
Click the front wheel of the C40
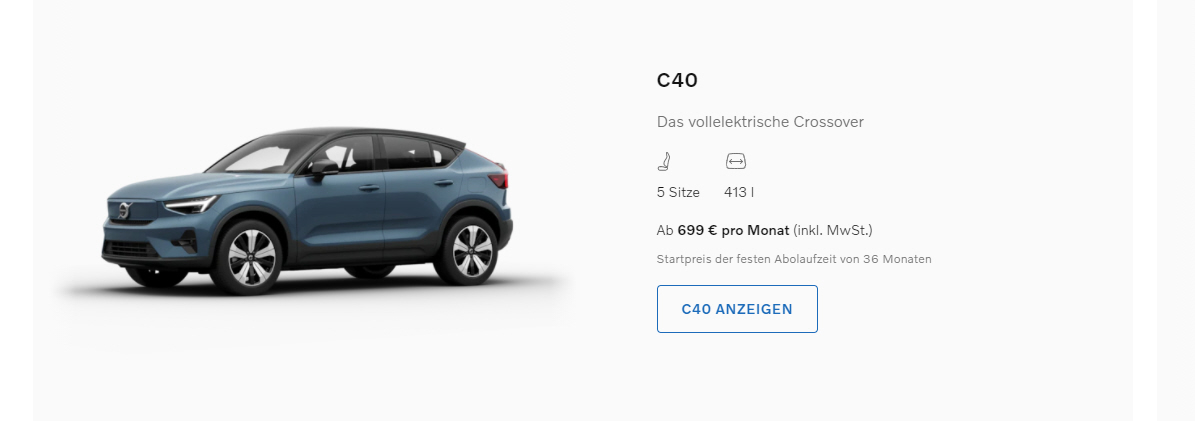pyautogui.click(x=247, y=257)
